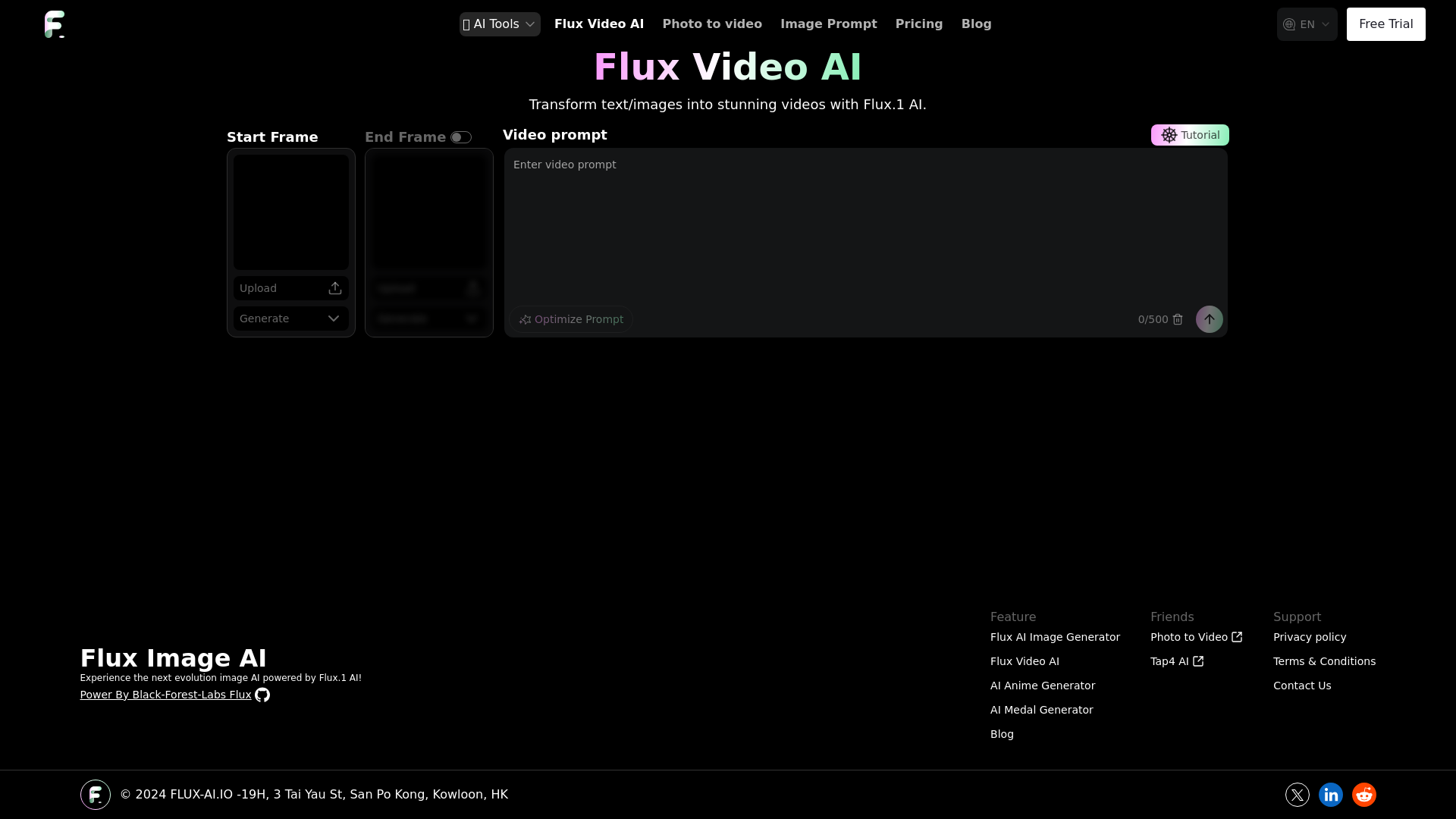Click the upload icon on Start Frame

point(335,288)
